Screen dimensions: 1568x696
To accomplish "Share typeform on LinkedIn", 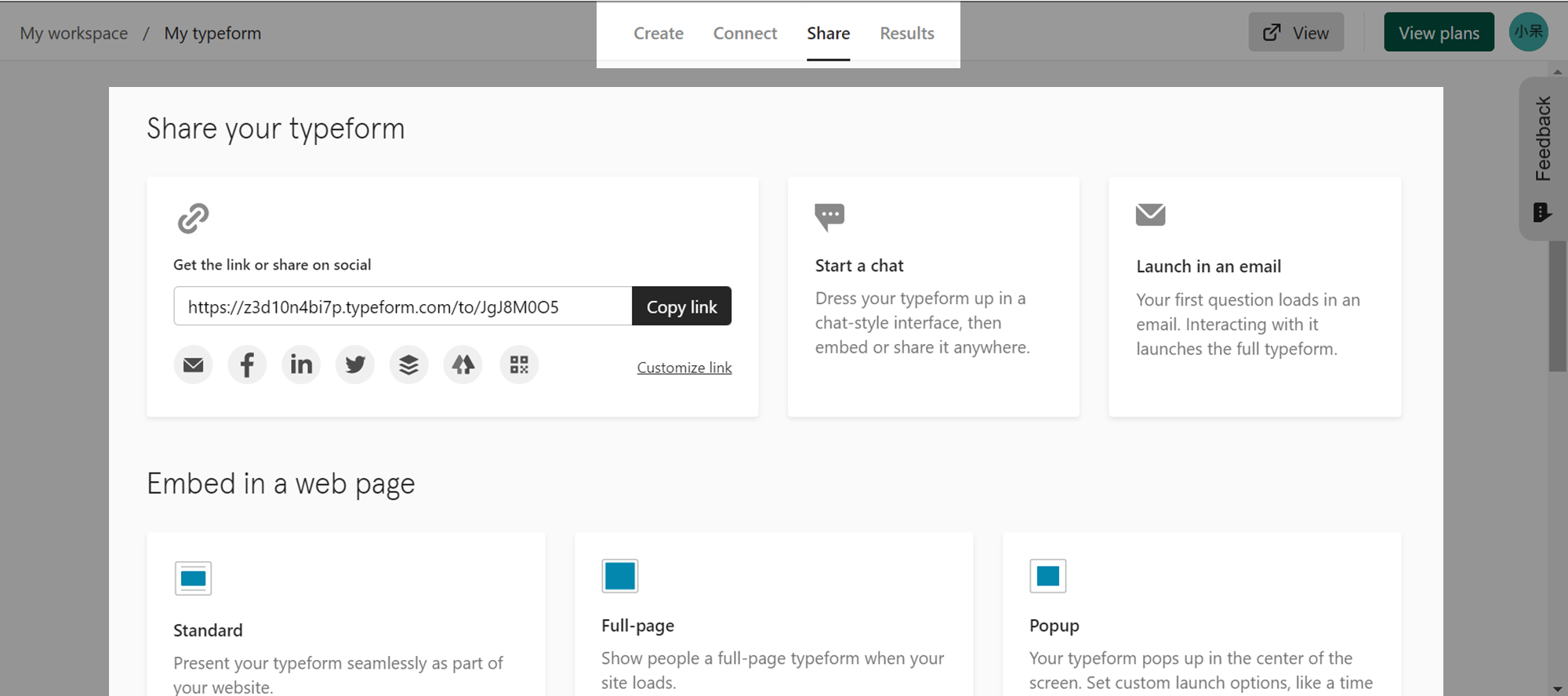I will coord(301,365).
